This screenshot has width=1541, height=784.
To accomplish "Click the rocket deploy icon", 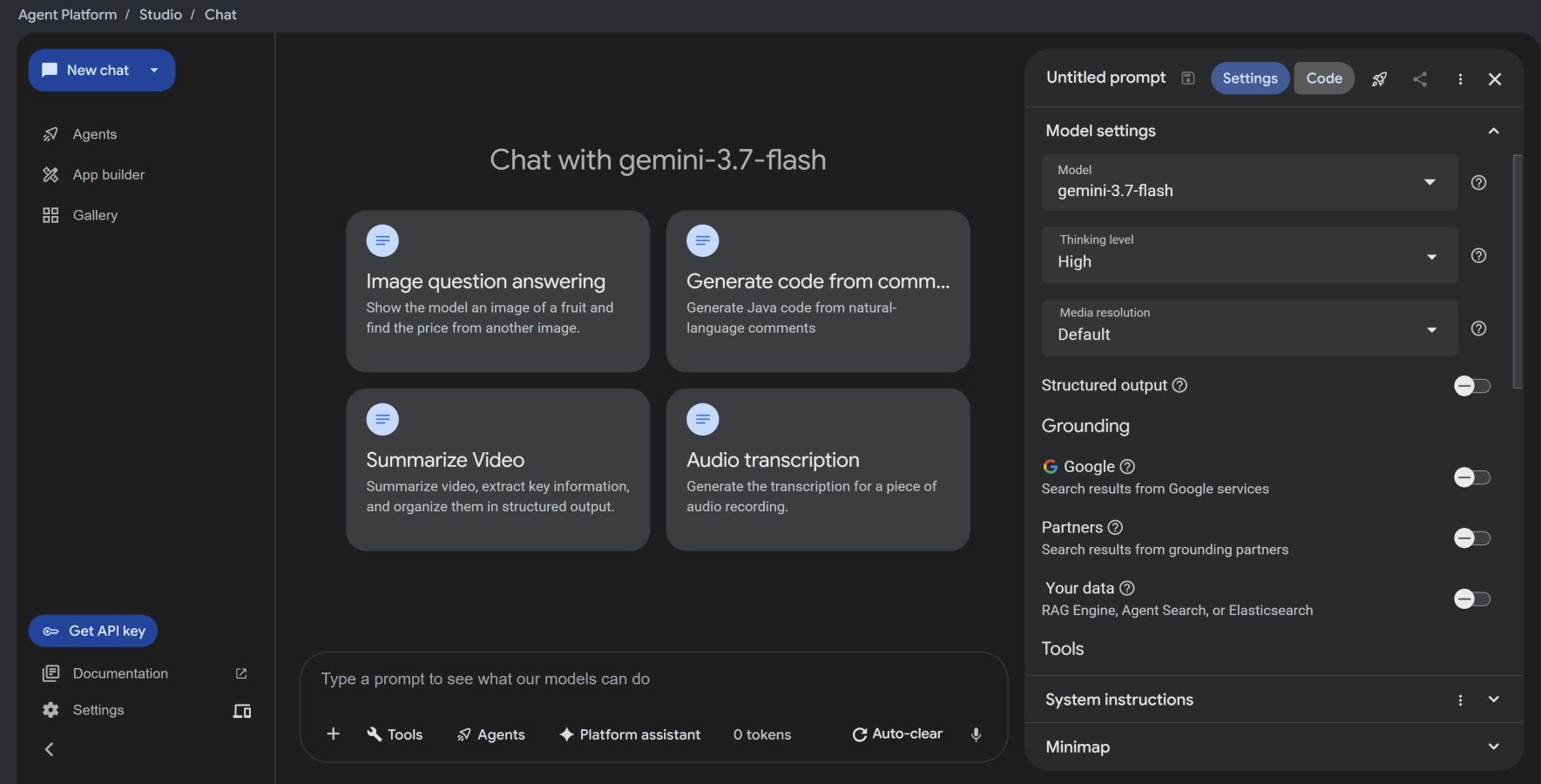I will pos(1380,79).
